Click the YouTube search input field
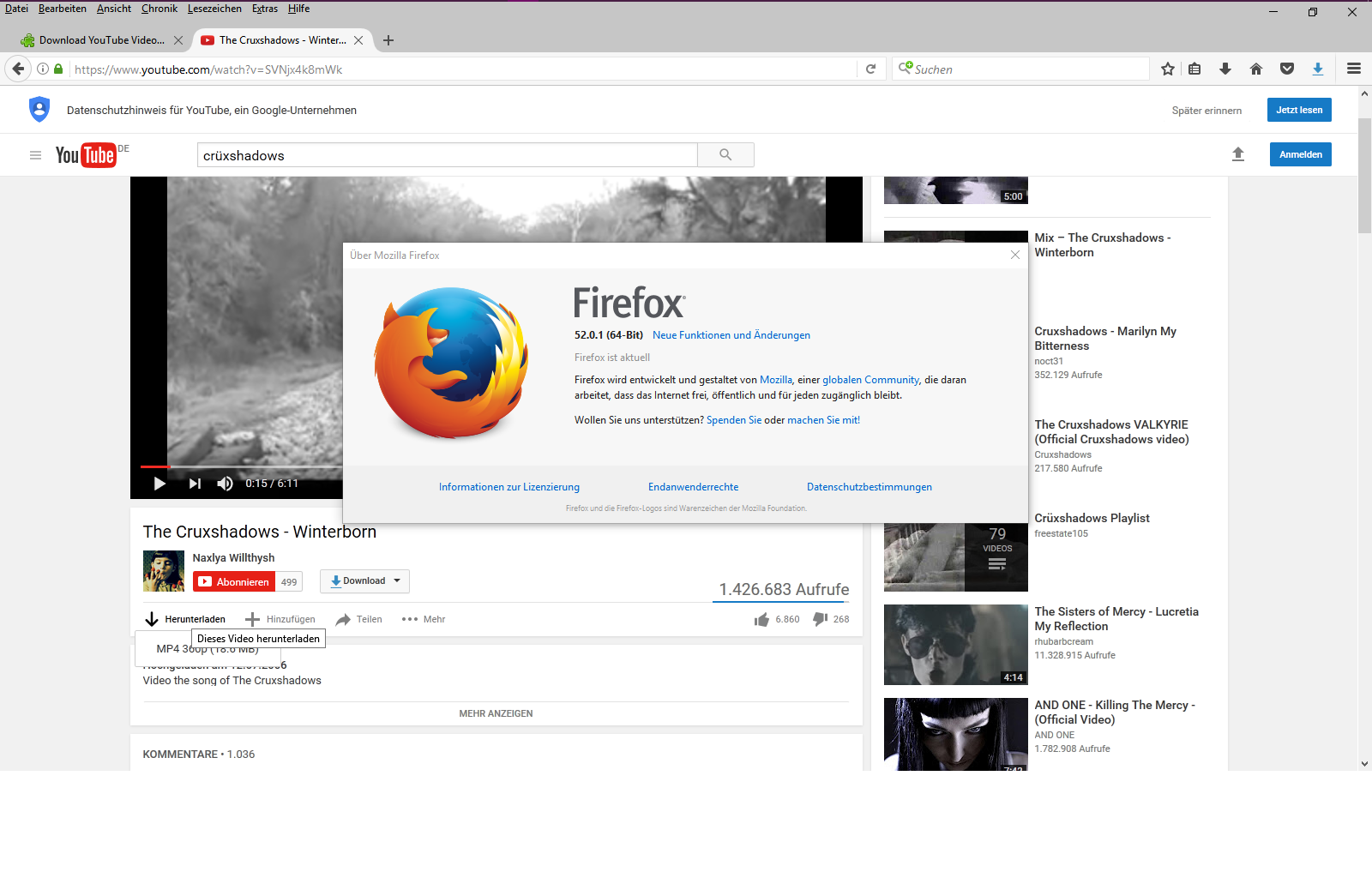 click(448, 155)
